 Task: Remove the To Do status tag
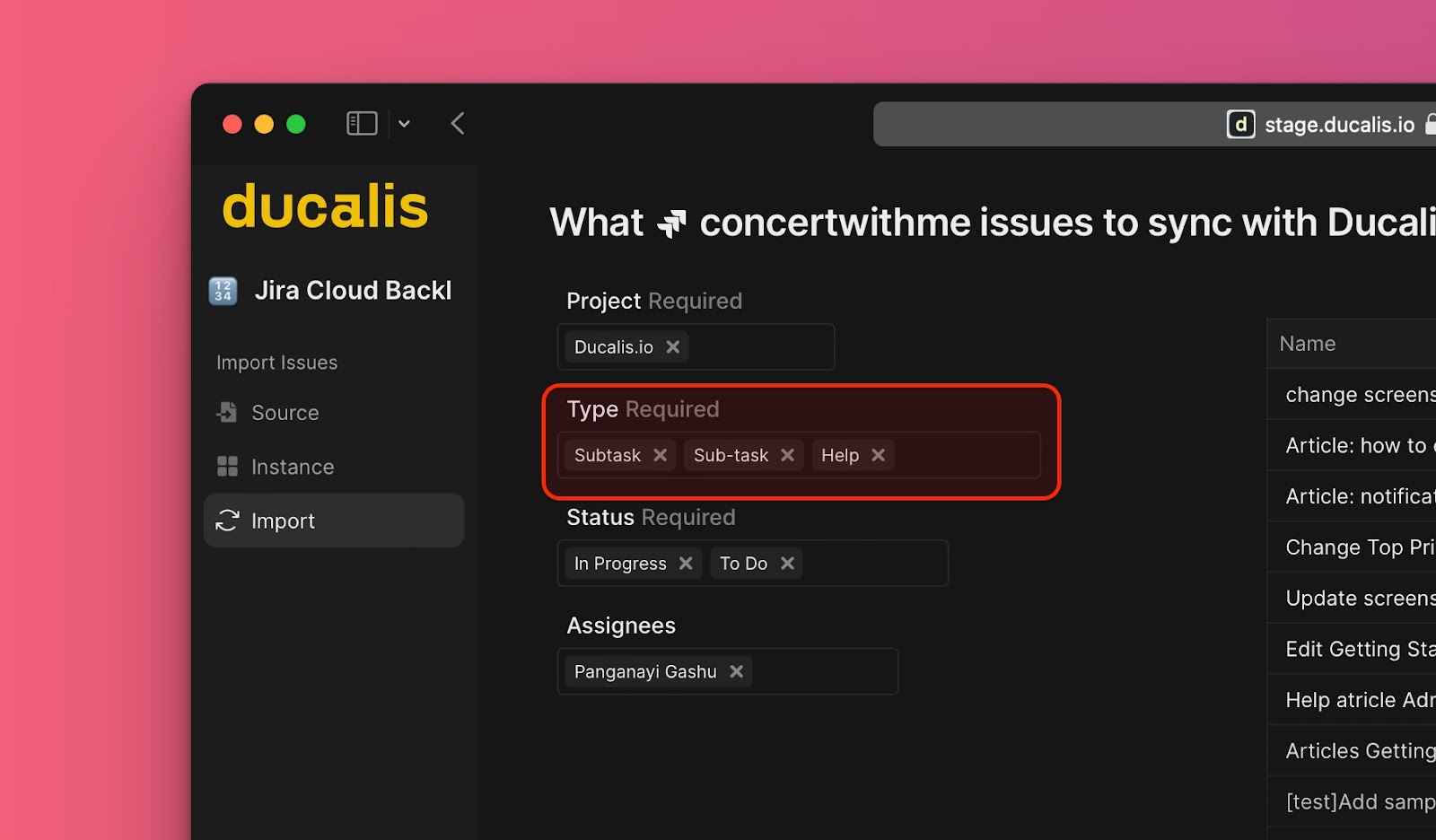[787, 563]
